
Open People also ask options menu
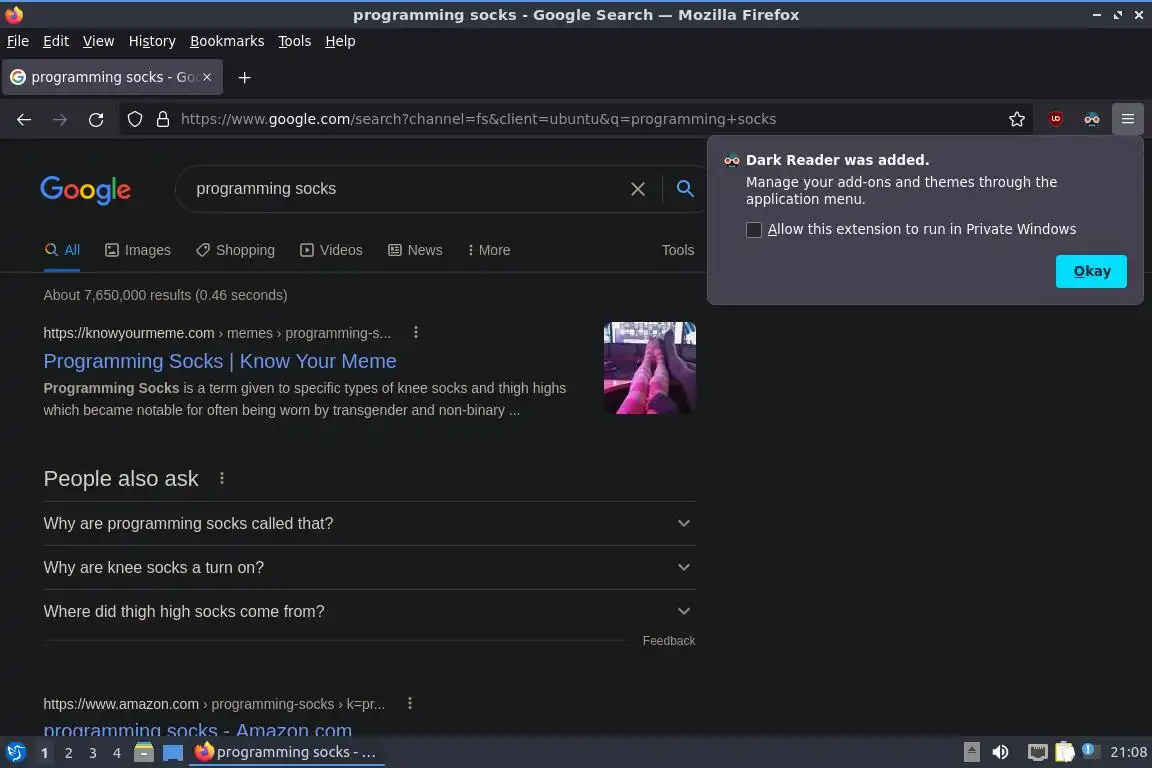pos(222,478)
